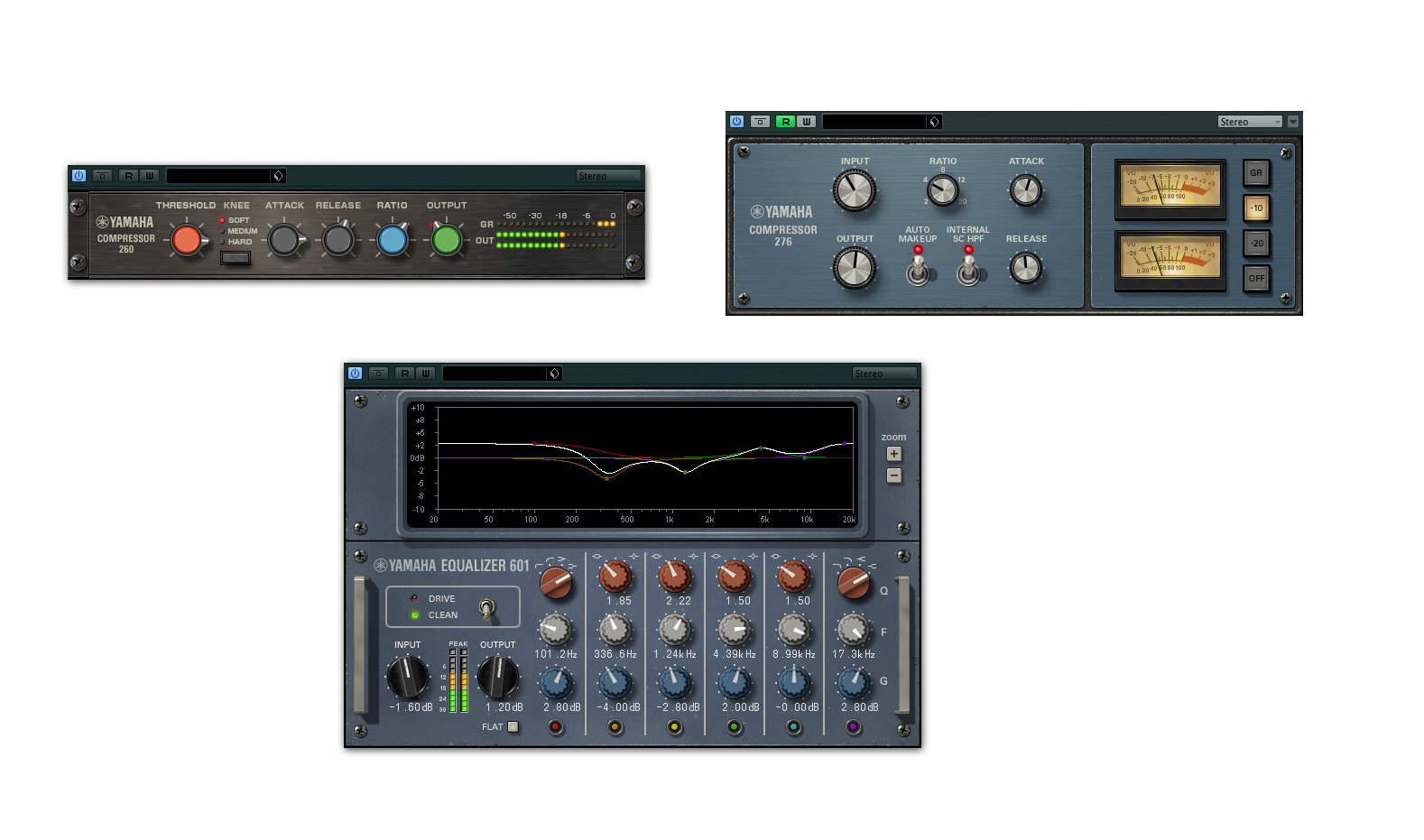Viewport: 1424px width, 840px height.
Task: Toggle the purple band 6 enable button
Action: click(x=854, y=726)
